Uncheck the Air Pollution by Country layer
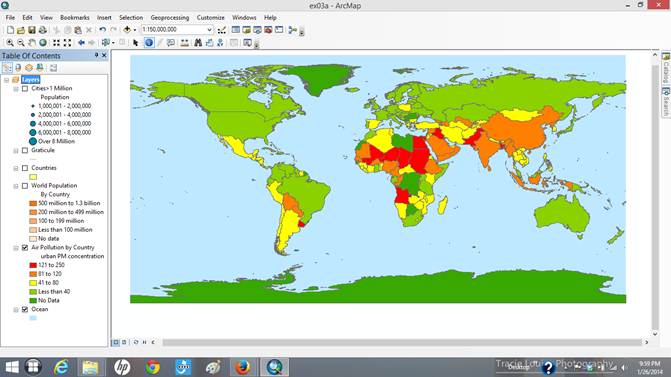 tap(25, 248)
